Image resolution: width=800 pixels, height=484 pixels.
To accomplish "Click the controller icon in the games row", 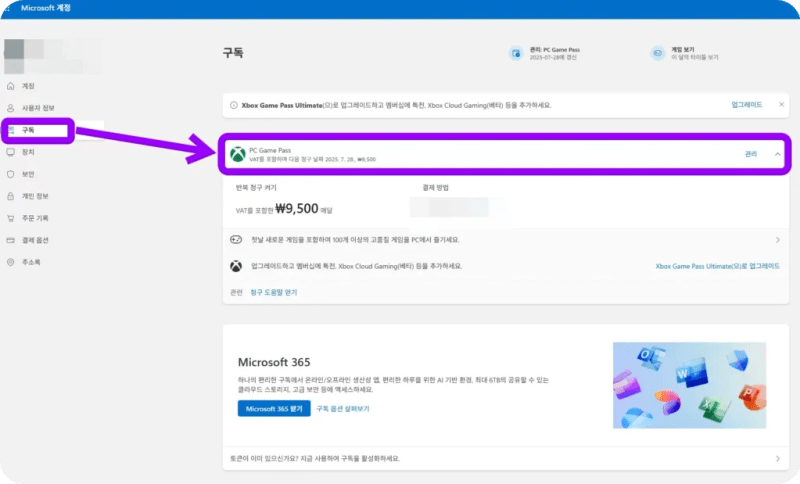I will tap(236, 240).
